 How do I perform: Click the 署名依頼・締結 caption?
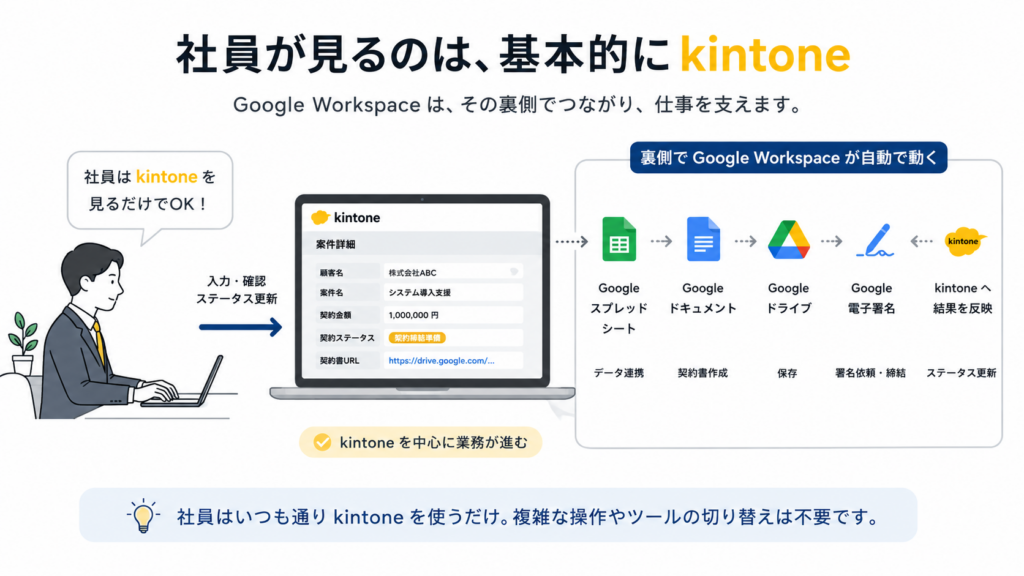pos(871,373)
